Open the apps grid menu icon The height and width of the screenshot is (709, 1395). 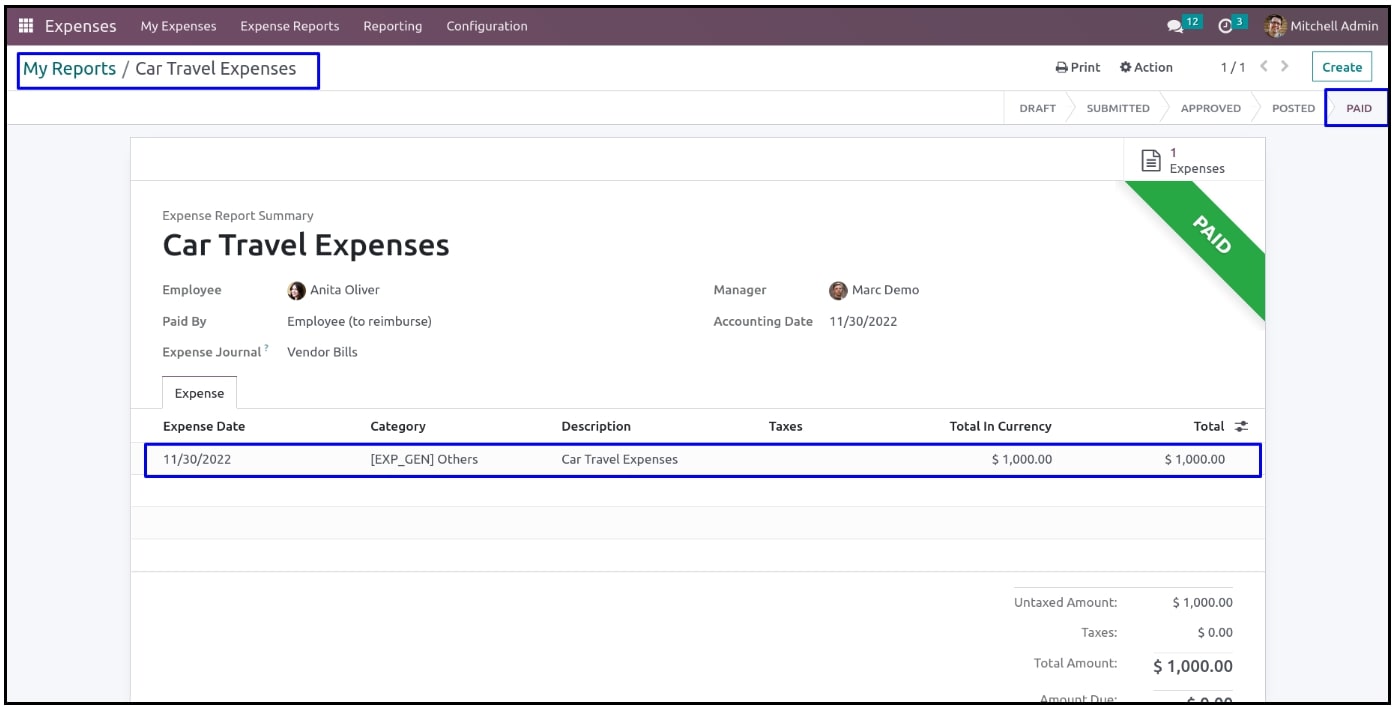(26, 26)
